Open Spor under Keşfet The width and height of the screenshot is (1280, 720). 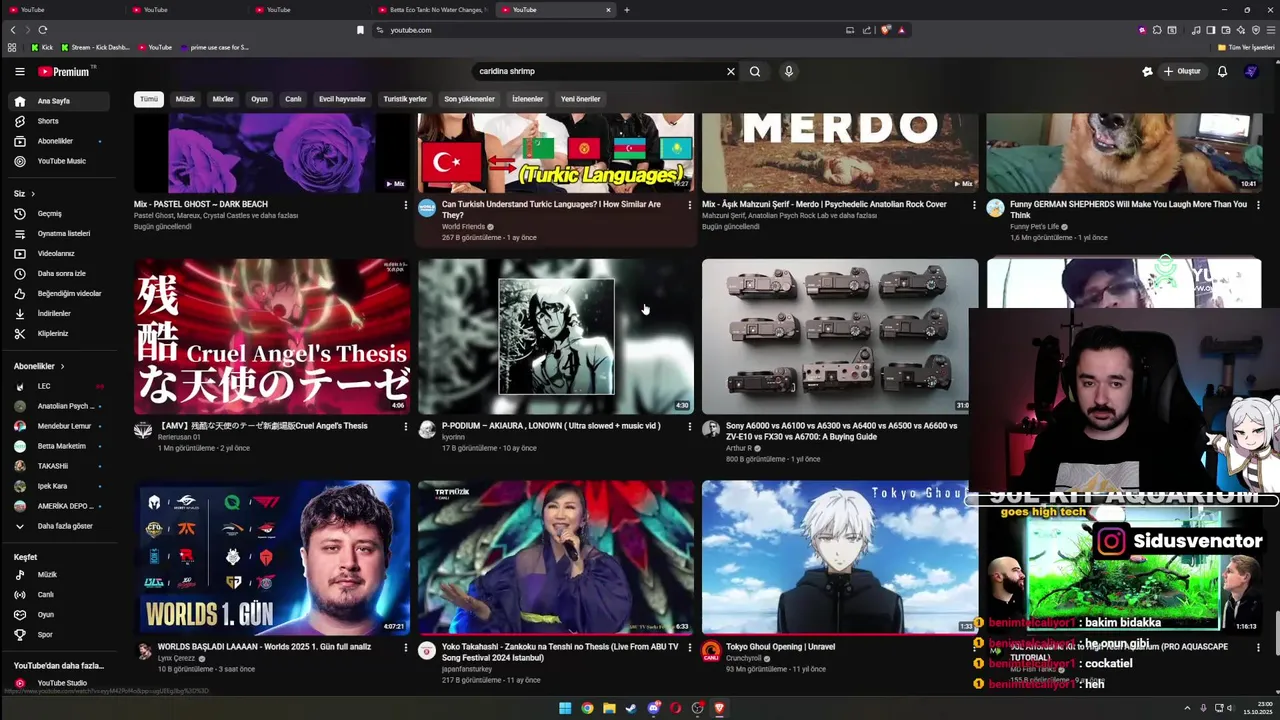coord(60,635)
